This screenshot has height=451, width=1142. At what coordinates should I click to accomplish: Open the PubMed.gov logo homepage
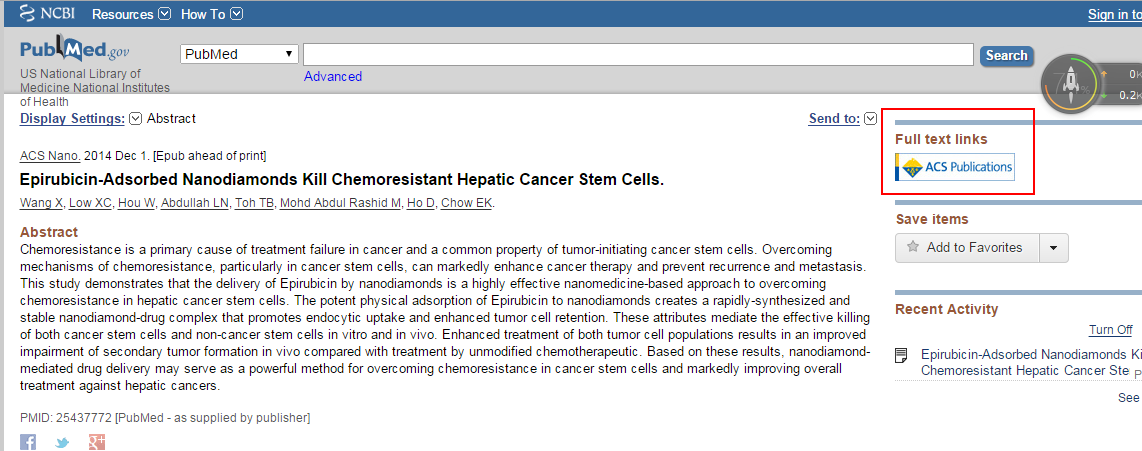pyautogui.click(x=75, y=49)
